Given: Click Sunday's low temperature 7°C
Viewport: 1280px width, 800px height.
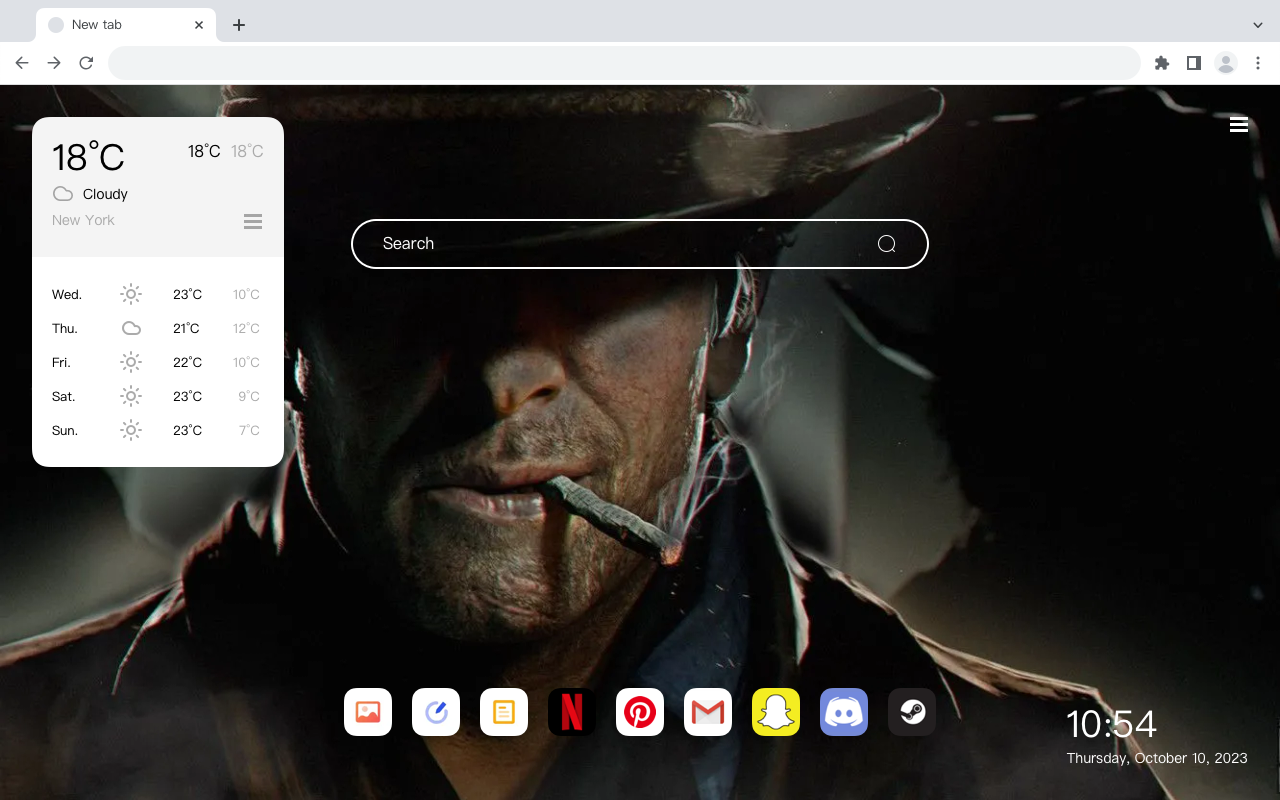Looking at the screenshot, I should tap(249, 431).
